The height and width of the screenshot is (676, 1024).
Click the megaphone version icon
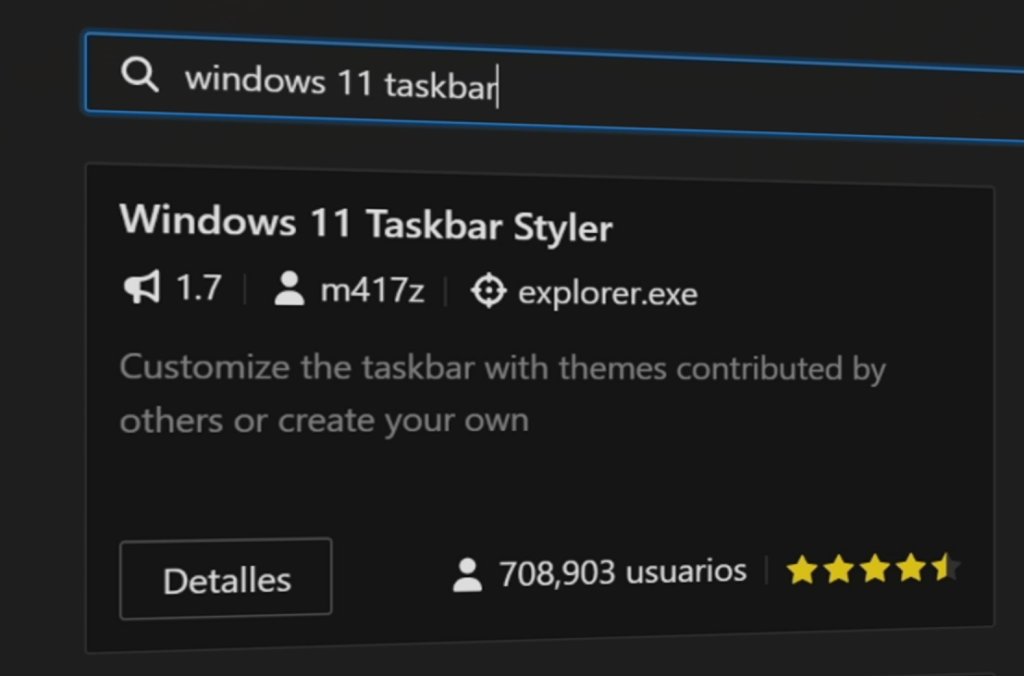pos(142,287)
